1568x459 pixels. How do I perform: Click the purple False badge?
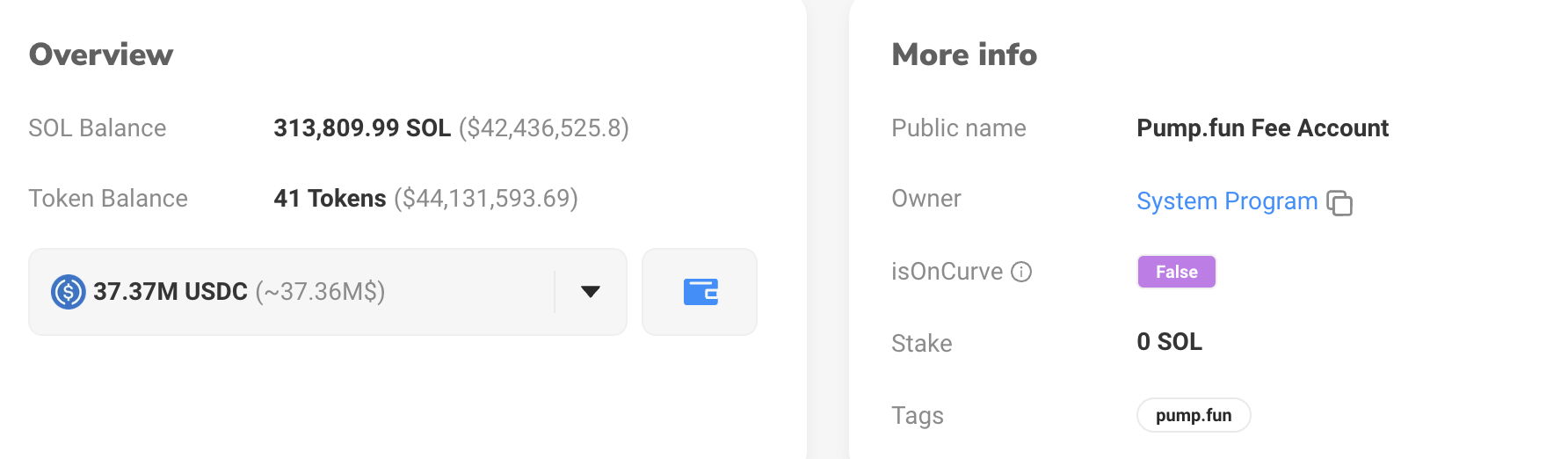(1176, 272)
